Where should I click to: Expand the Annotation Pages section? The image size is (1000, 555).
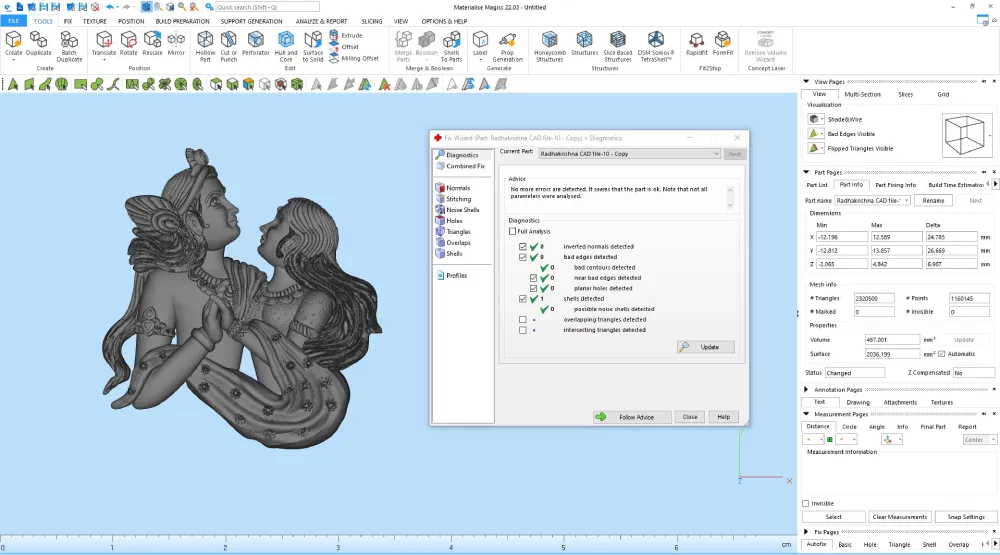click(x=806, y=389)
